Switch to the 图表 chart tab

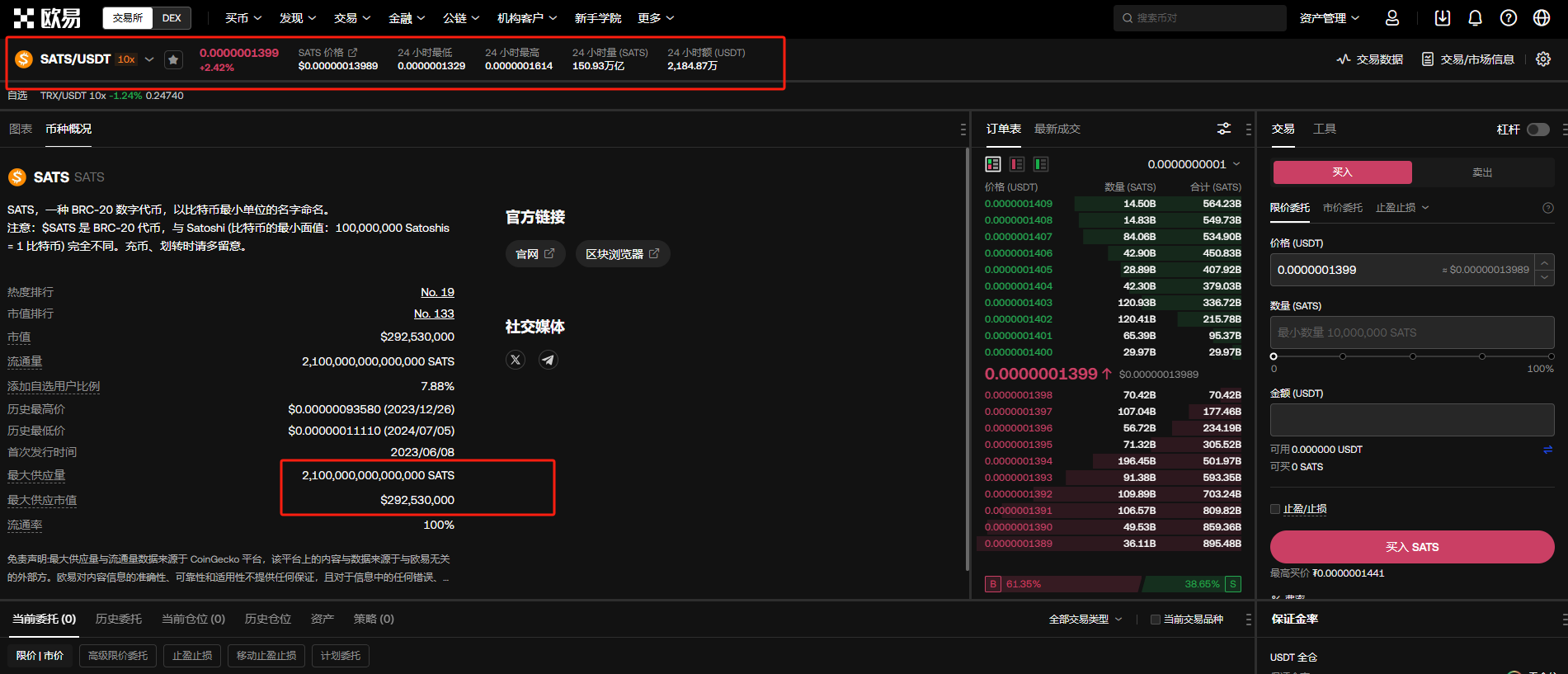click(21, 130)
